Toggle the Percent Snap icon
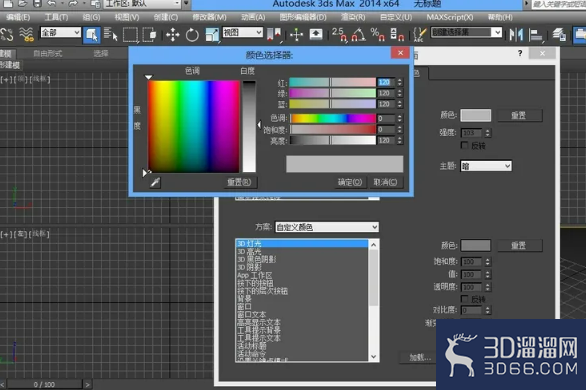Image resolution: width=586 pixels, height=390 pixels. [x=377, y=34]
